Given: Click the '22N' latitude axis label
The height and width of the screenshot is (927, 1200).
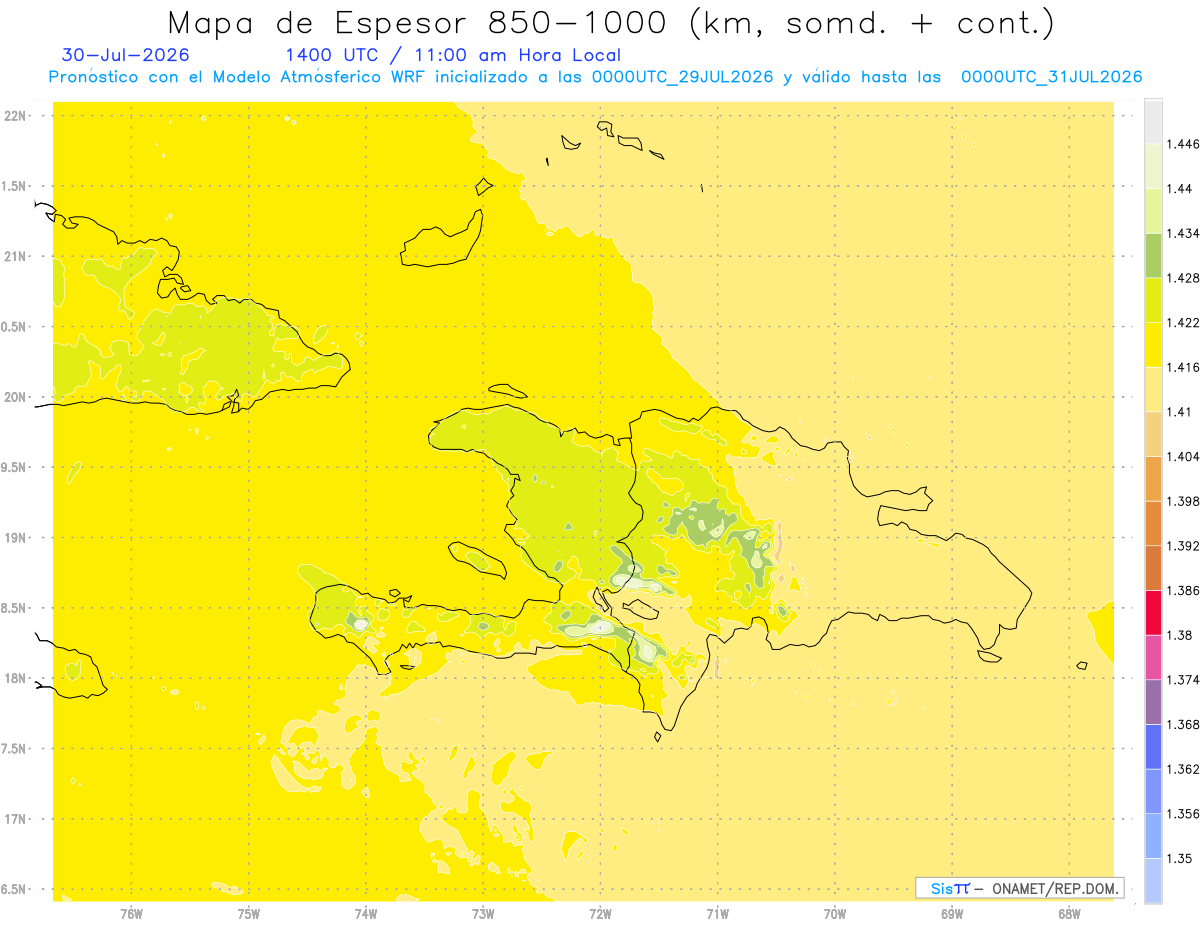Looking at the screenshot, I should (x=15, y=116).
